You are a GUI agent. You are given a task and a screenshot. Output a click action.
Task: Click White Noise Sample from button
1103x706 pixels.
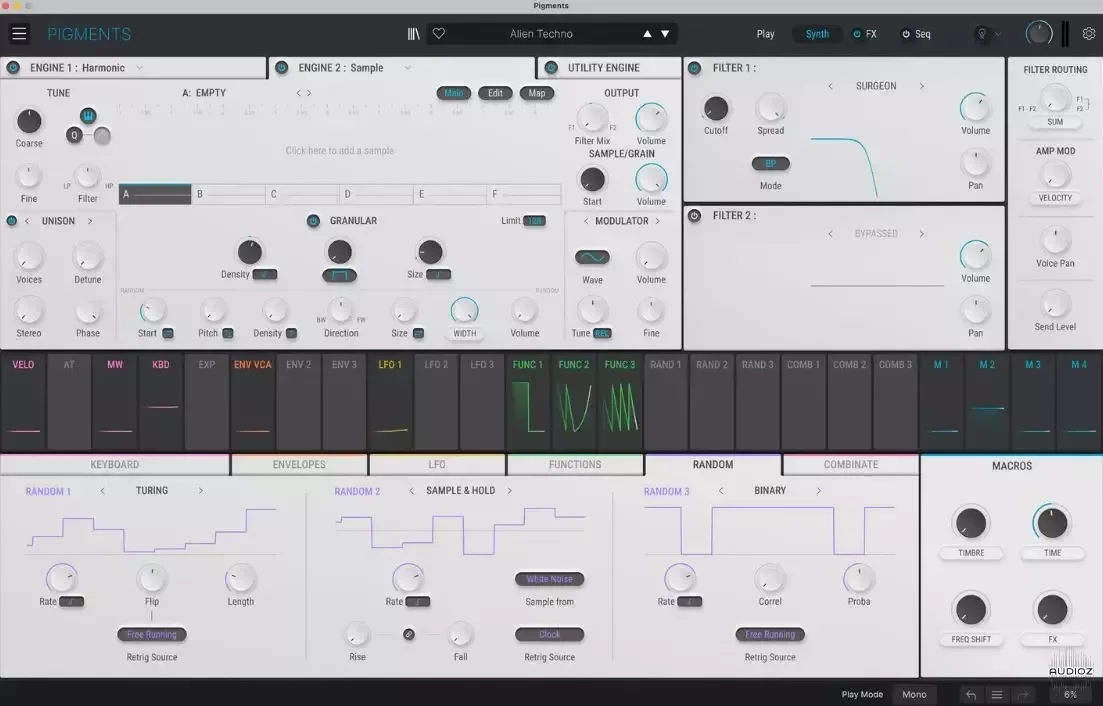click(549, 579)
